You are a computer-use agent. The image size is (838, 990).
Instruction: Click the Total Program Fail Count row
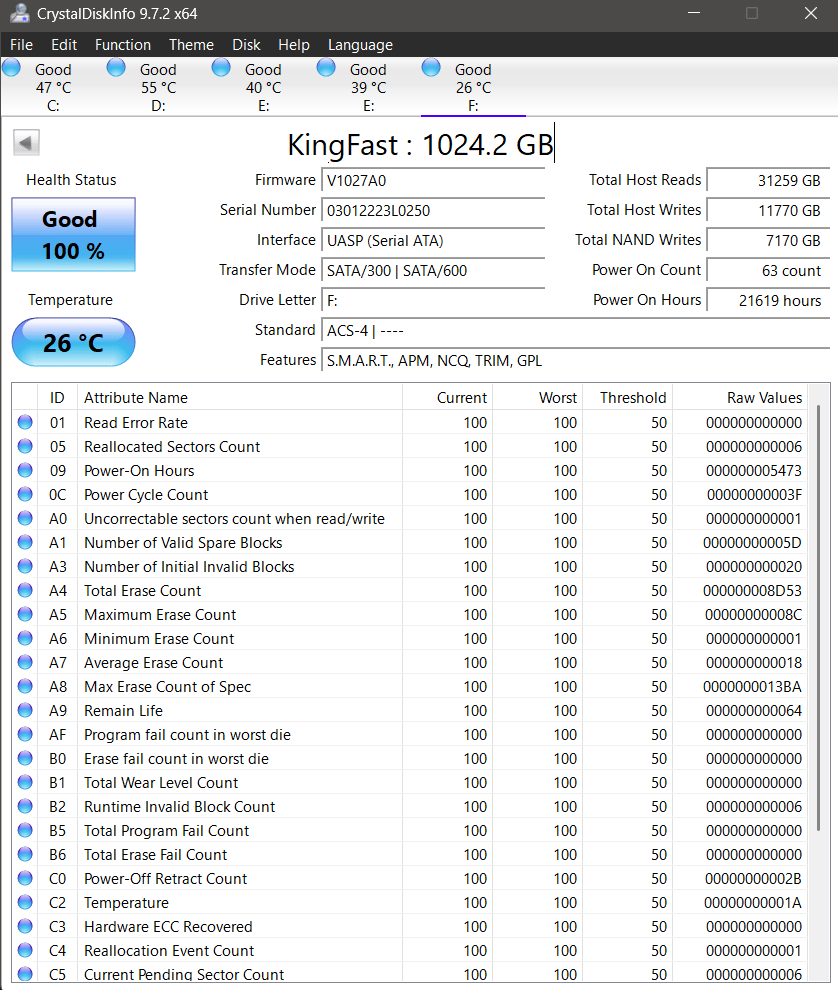tap(410, 830)
